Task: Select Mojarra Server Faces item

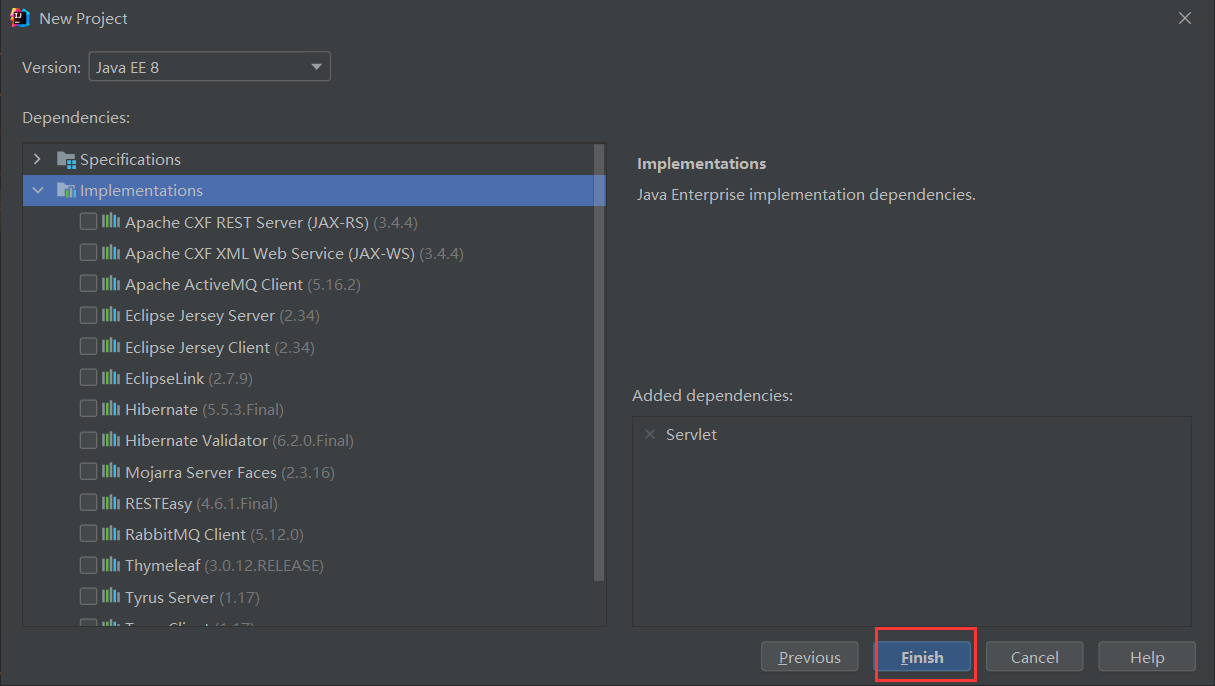Action: click(x=229, y=472)
